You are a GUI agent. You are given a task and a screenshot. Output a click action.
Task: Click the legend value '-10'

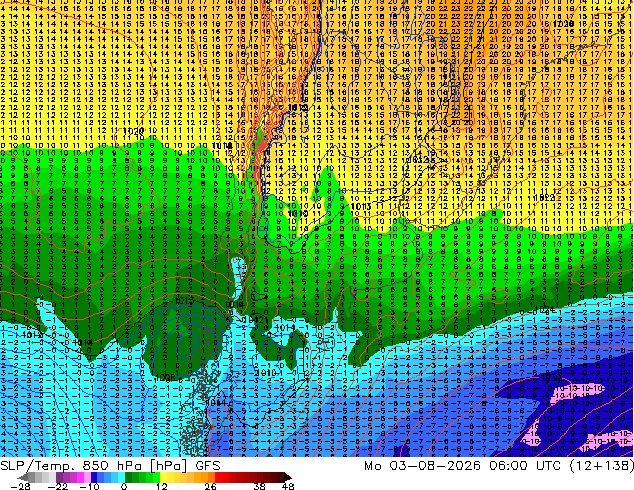tap(89, 486)
